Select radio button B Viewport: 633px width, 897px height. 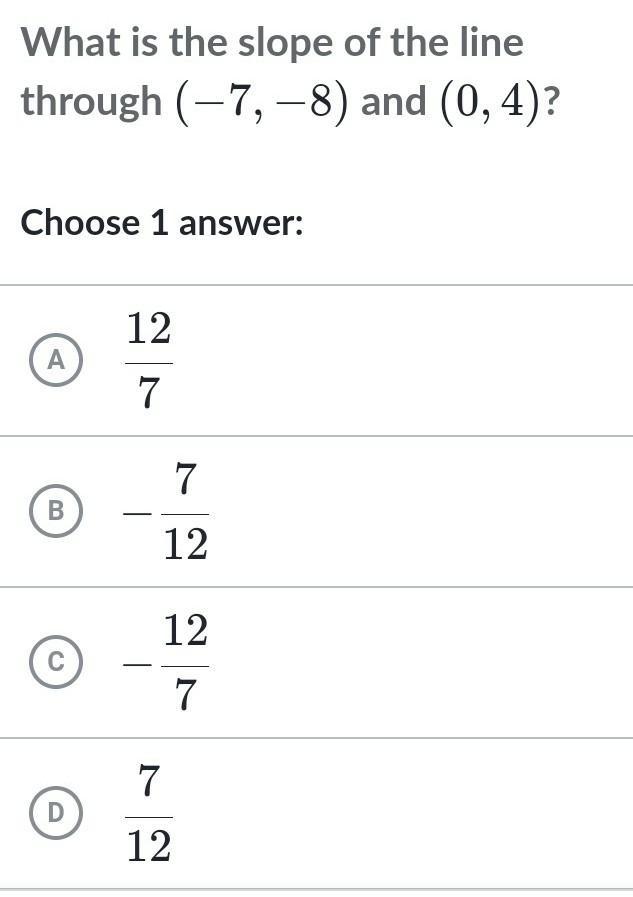click(57, 511)
